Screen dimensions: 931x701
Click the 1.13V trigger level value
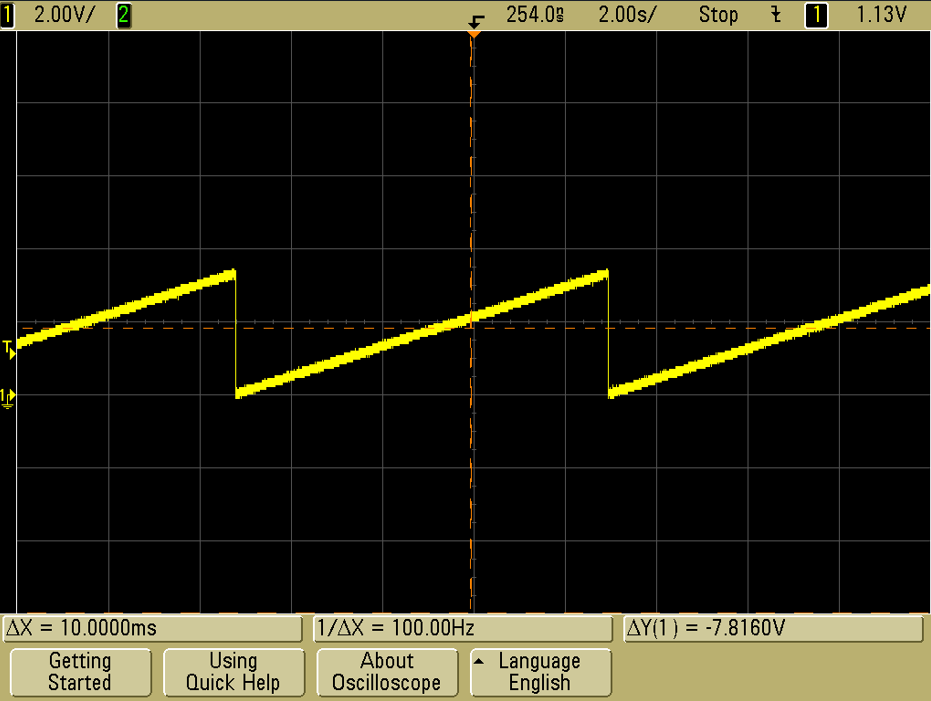point(883,15)
